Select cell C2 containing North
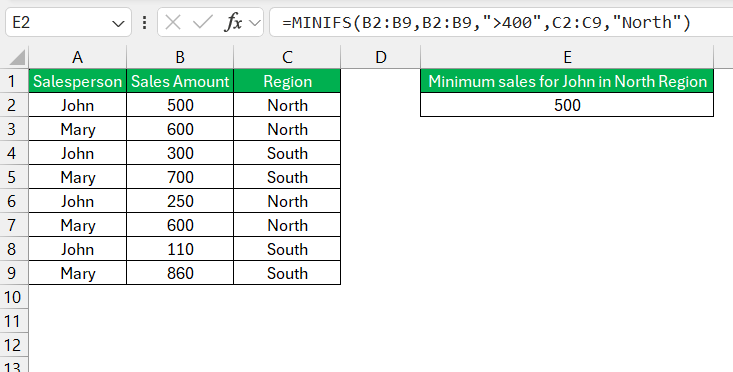This screenshot has width=733, height=372. click(287, 105)
